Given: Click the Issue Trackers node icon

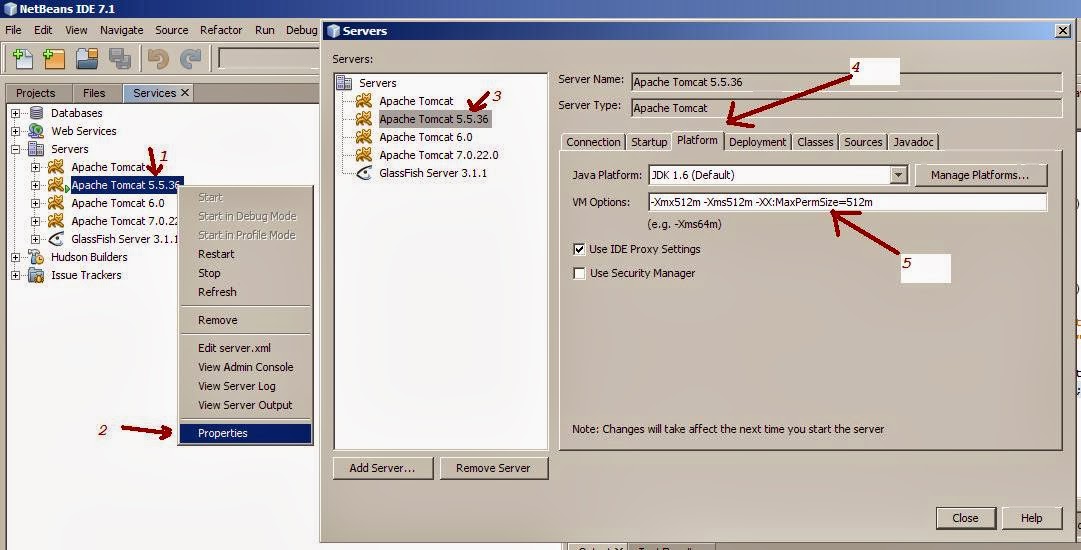Looking at the screenshot, I should coord(36,275).
